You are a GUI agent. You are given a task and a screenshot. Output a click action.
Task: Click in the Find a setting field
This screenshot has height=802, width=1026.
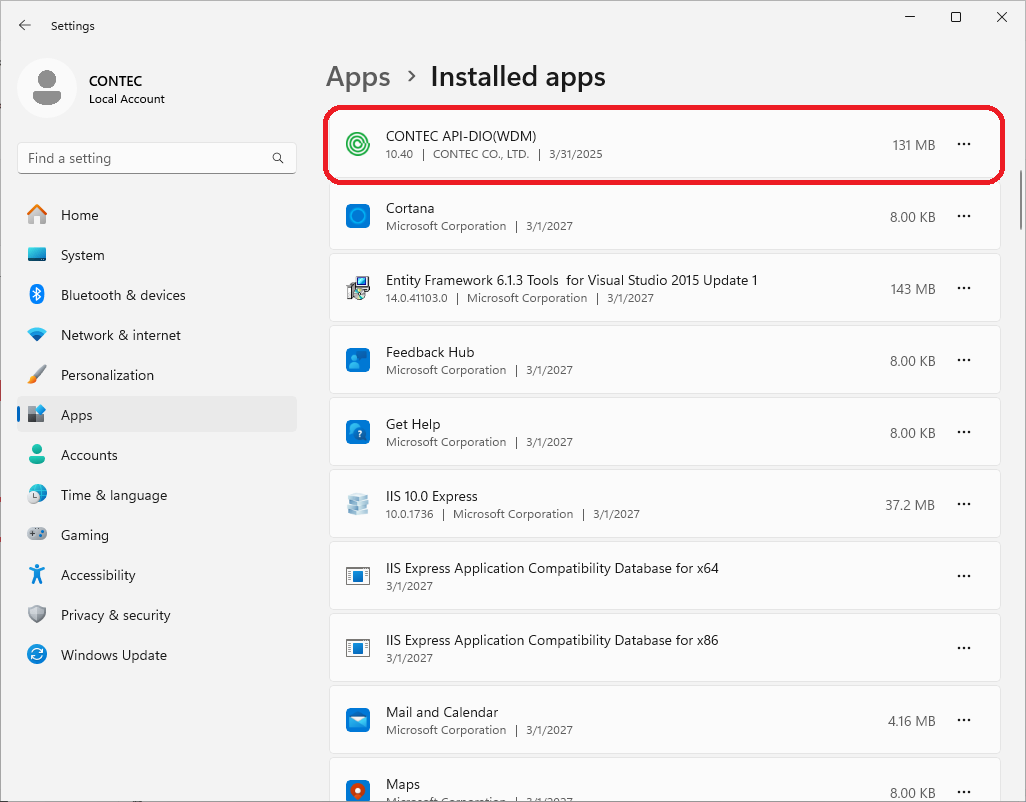pos(157,158)
